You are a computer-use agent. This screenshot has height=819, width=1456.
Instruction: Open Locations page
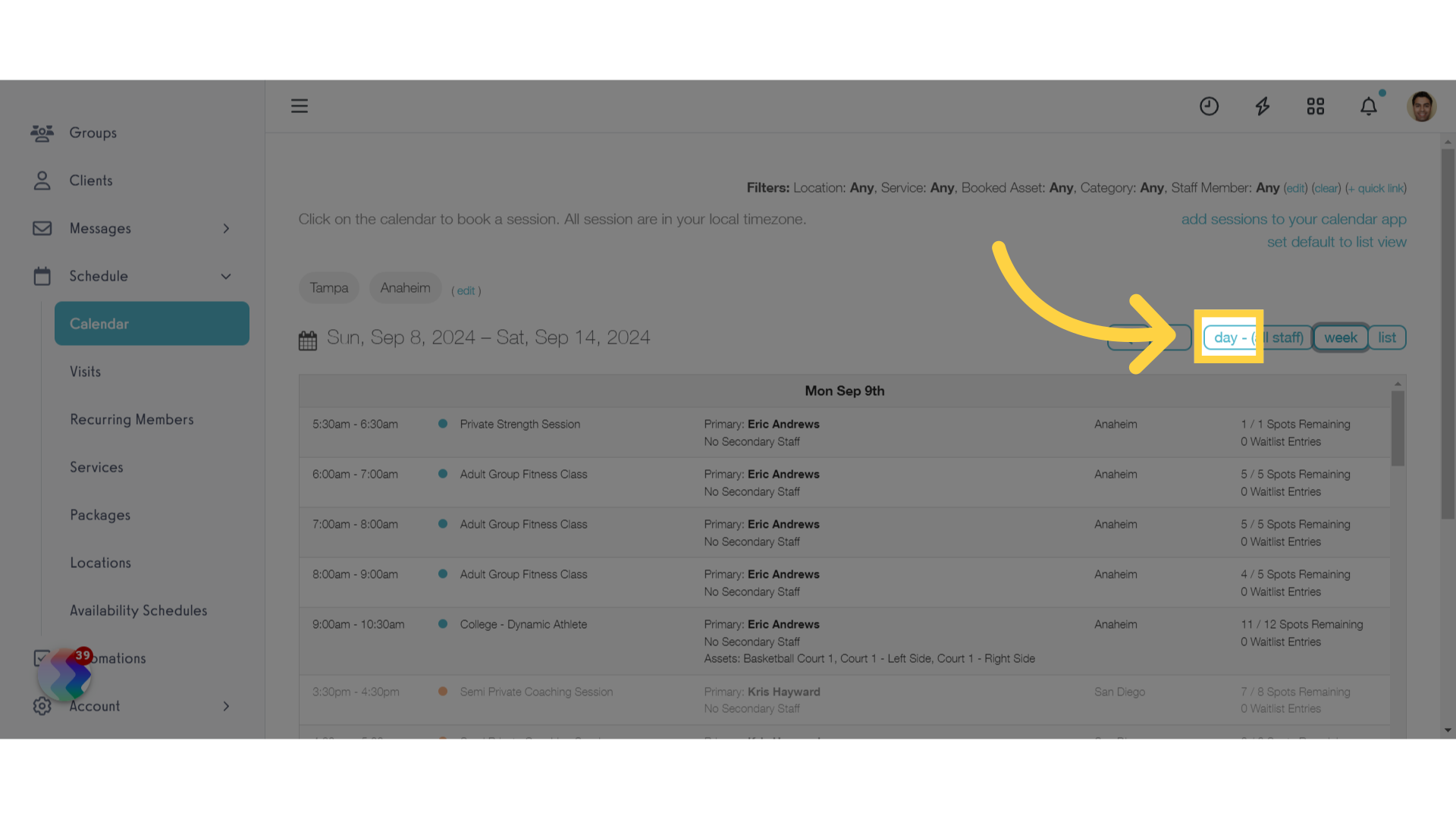[x=100, y=563]
